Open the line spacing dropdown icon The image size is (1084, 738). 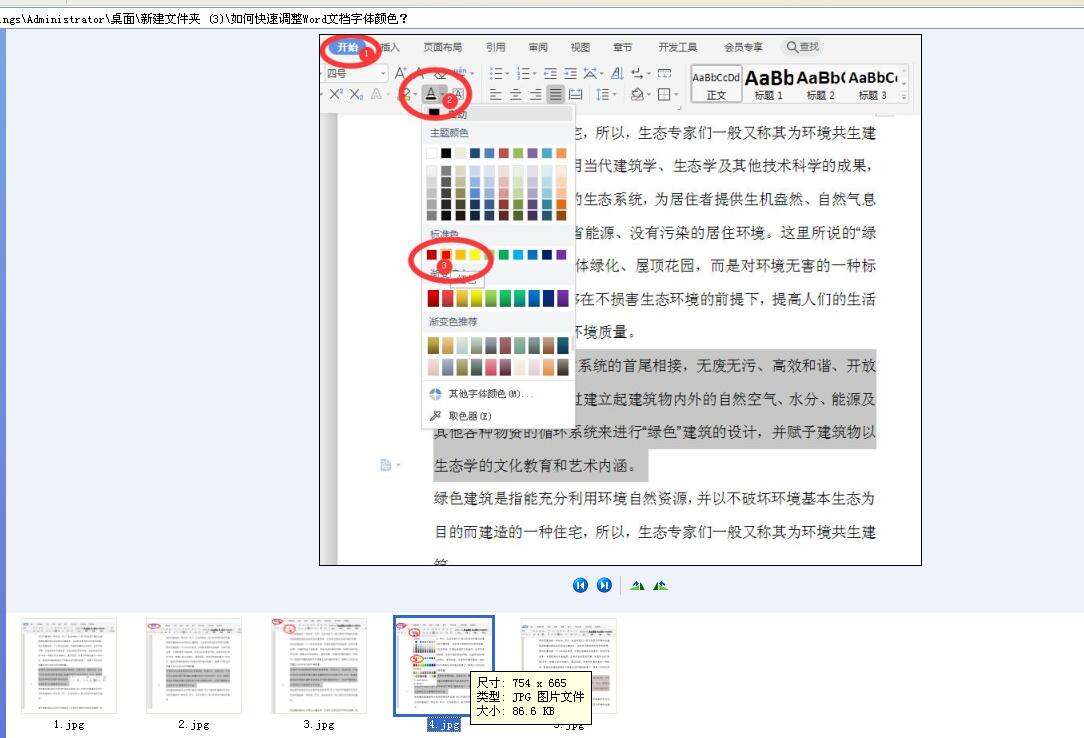(x=605, y=95)
